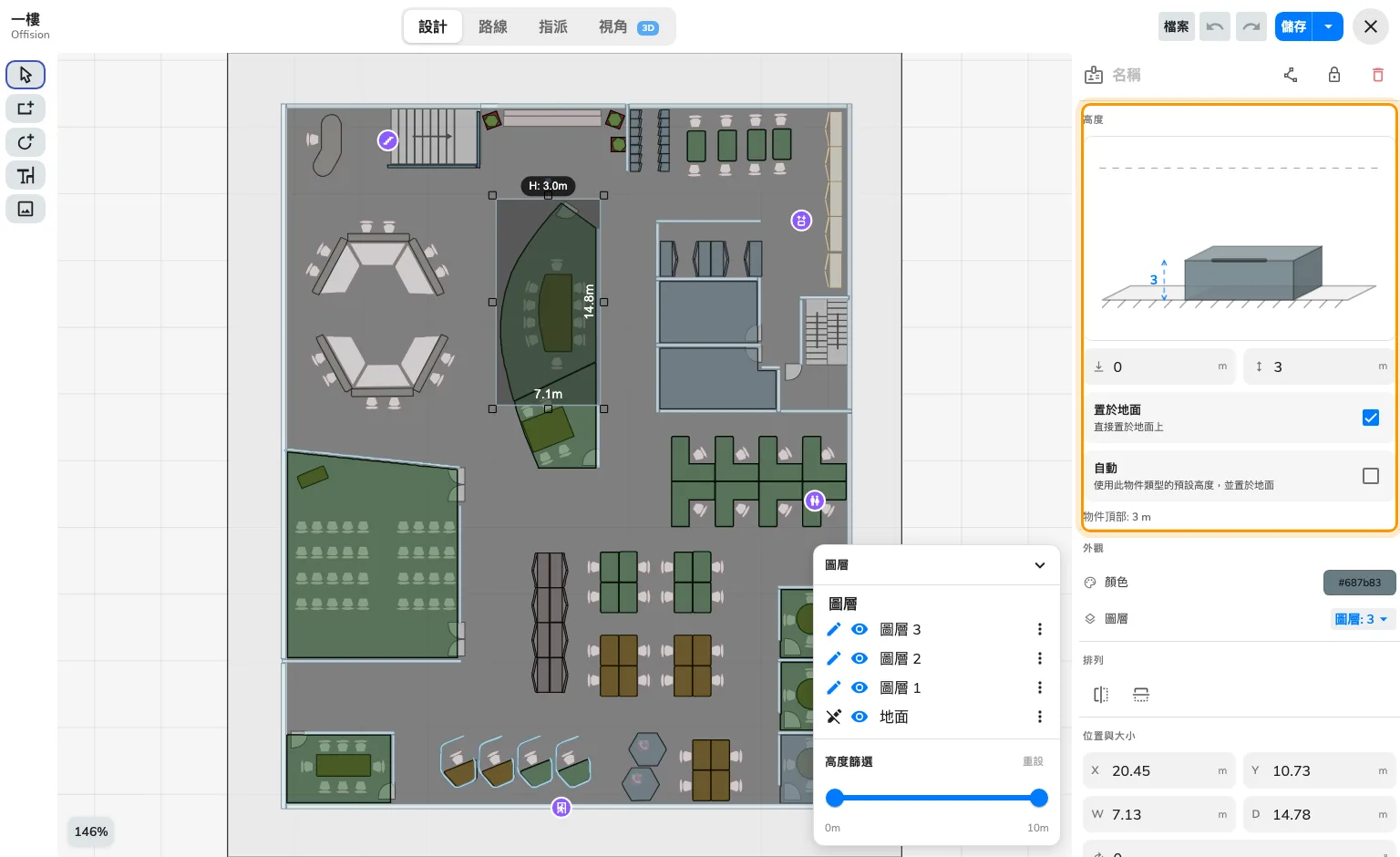The image size is (1400, 857).
Task: Click the #687b83 color swatch
Action: (1360, 583)
